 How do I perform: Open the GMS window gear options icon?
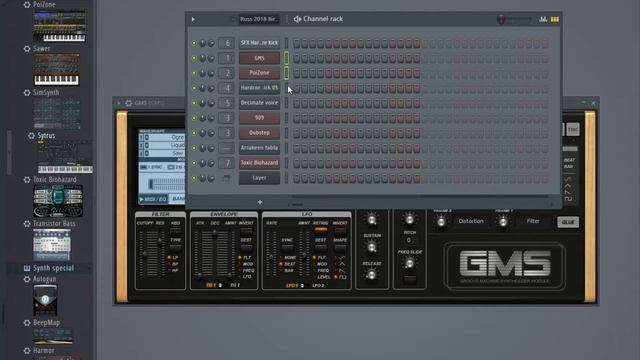(129, 103)
